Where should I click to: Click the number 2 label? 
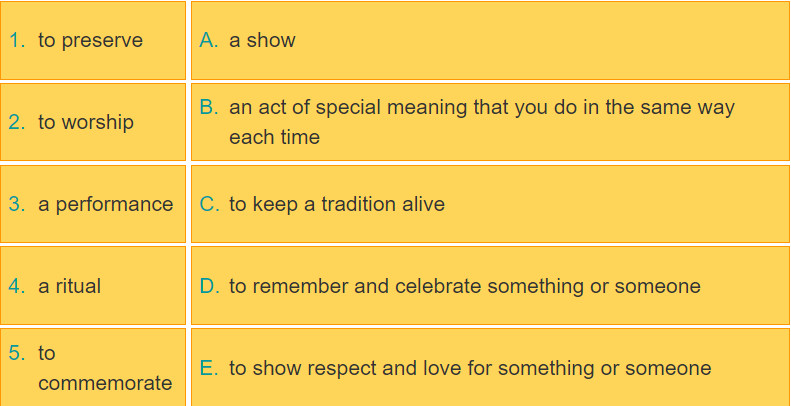(x=17, y=122)
